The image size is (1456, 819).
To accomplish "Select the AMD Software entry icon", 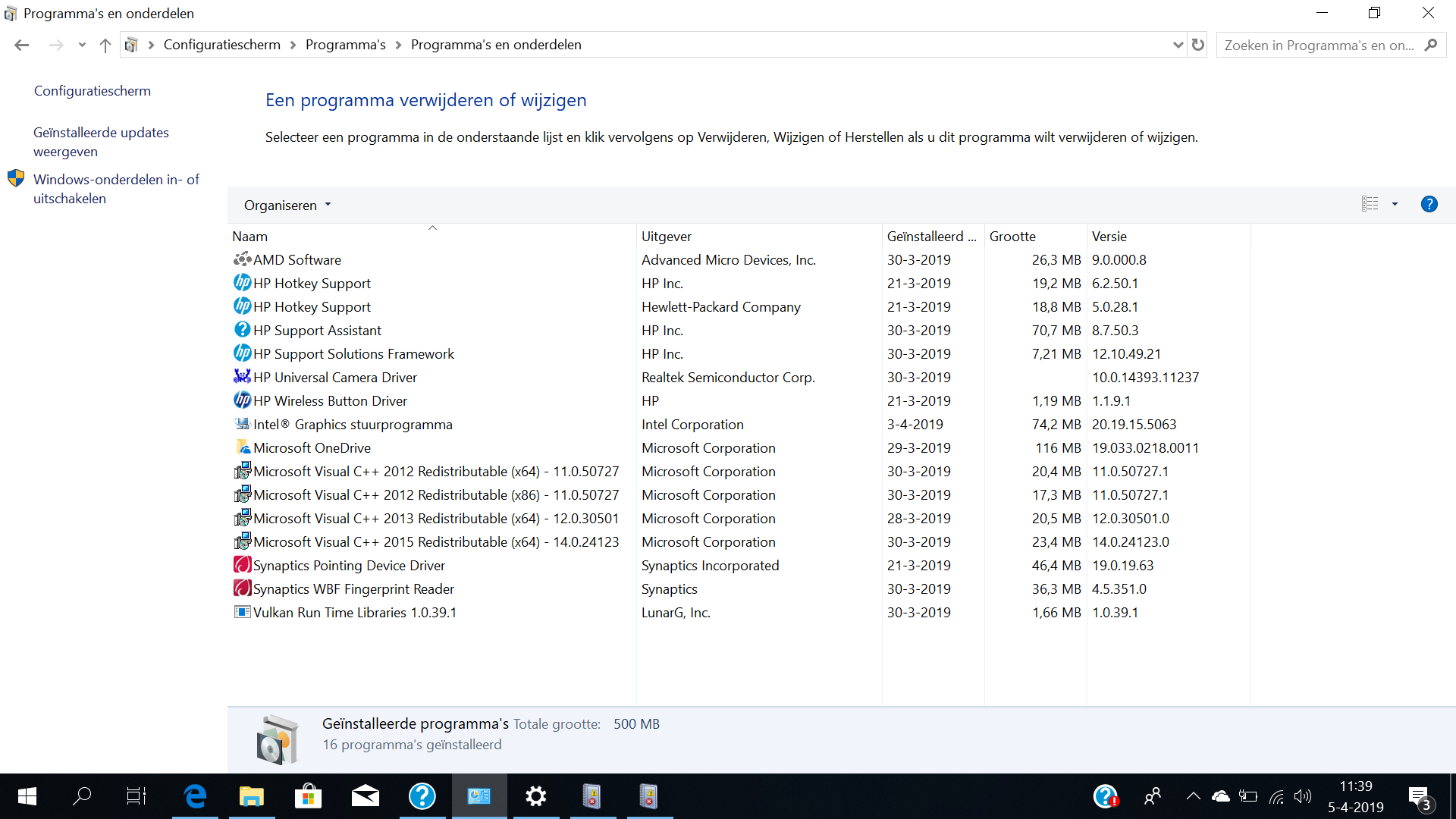I will [241, 259].
